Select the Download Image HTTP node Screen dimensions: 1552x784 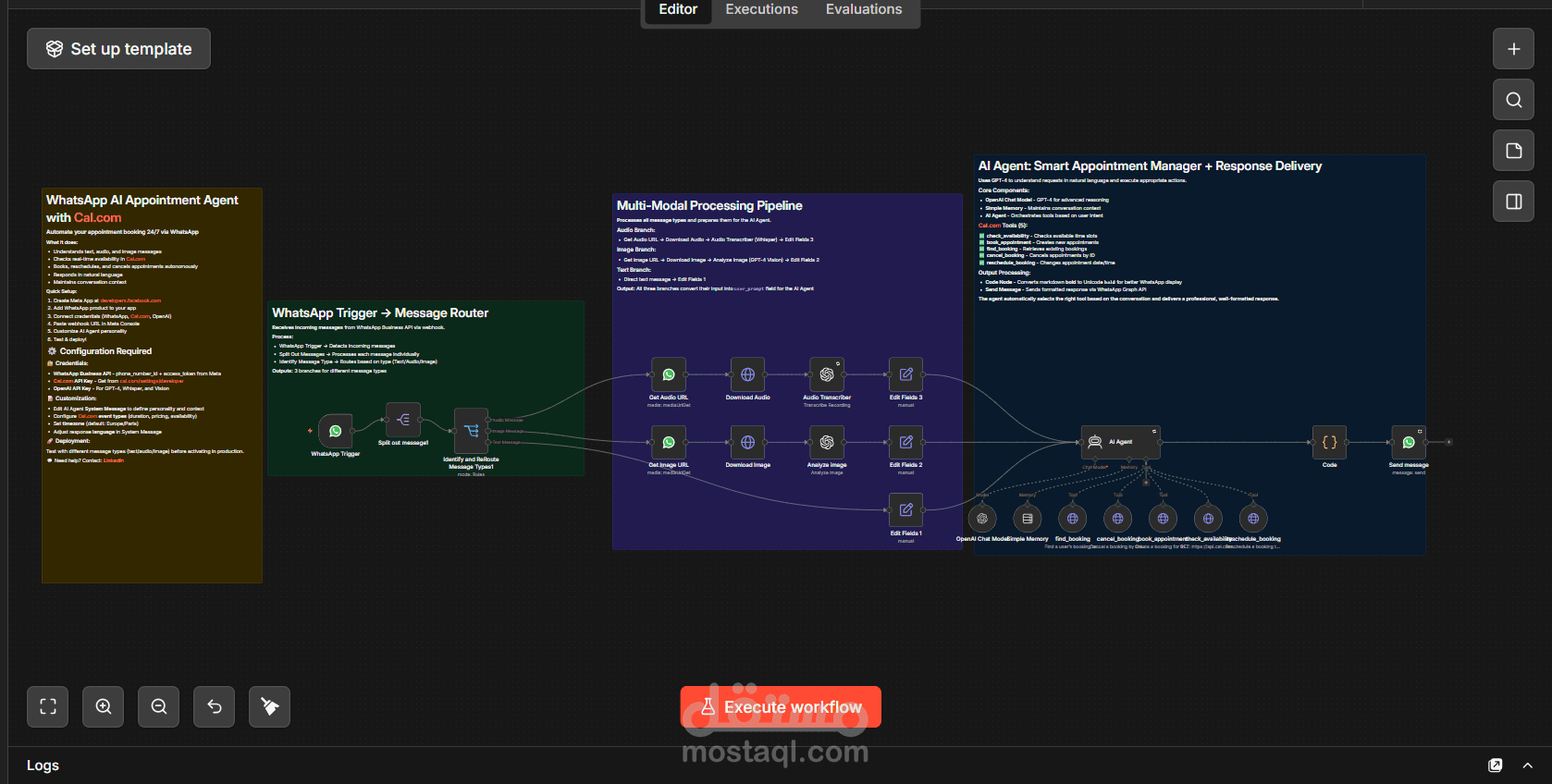(747, 442)
